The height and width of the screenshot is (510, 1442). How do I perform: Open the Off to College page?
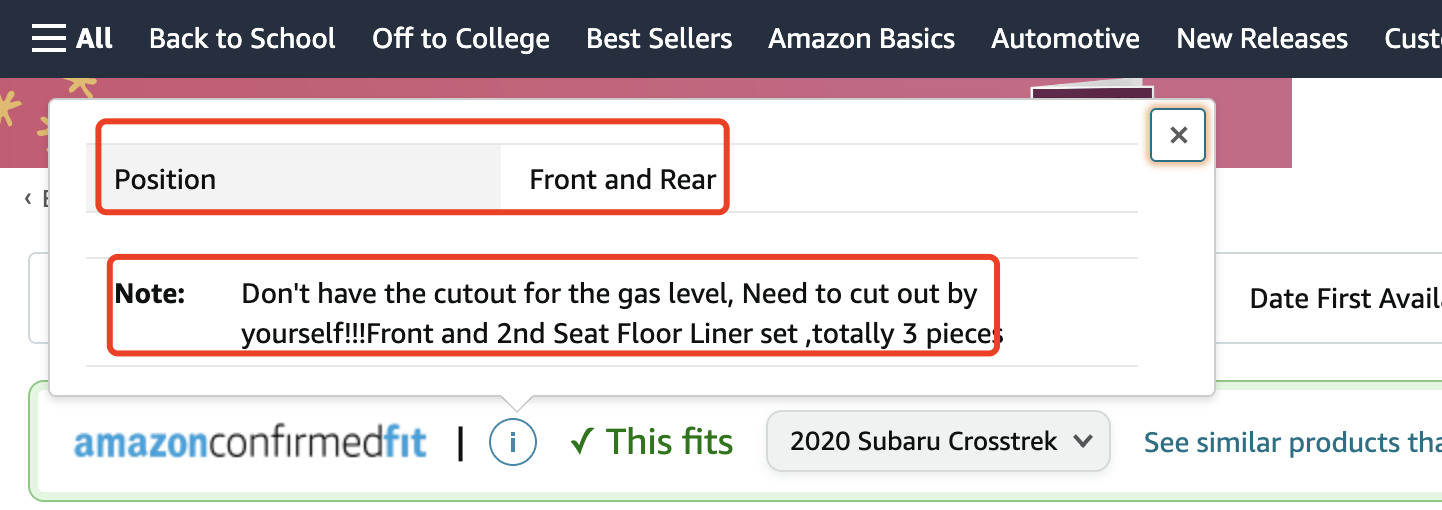pos(461,39)
